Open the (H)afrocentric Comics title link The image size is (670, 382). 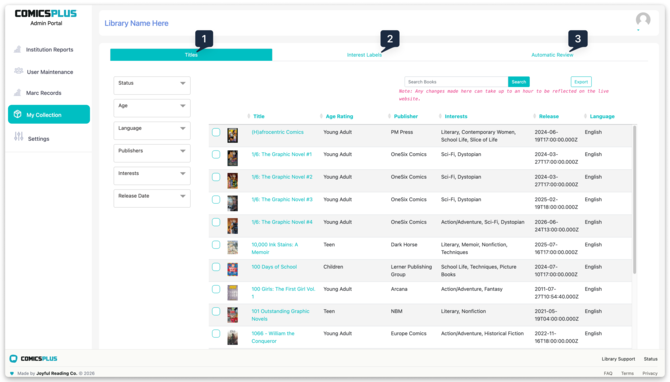277,132
